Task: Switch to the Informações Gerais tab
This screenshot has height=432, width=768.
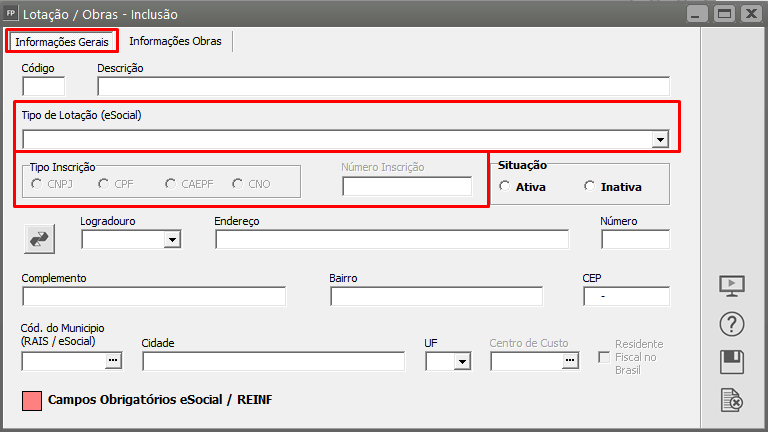Action: point(62,42)
